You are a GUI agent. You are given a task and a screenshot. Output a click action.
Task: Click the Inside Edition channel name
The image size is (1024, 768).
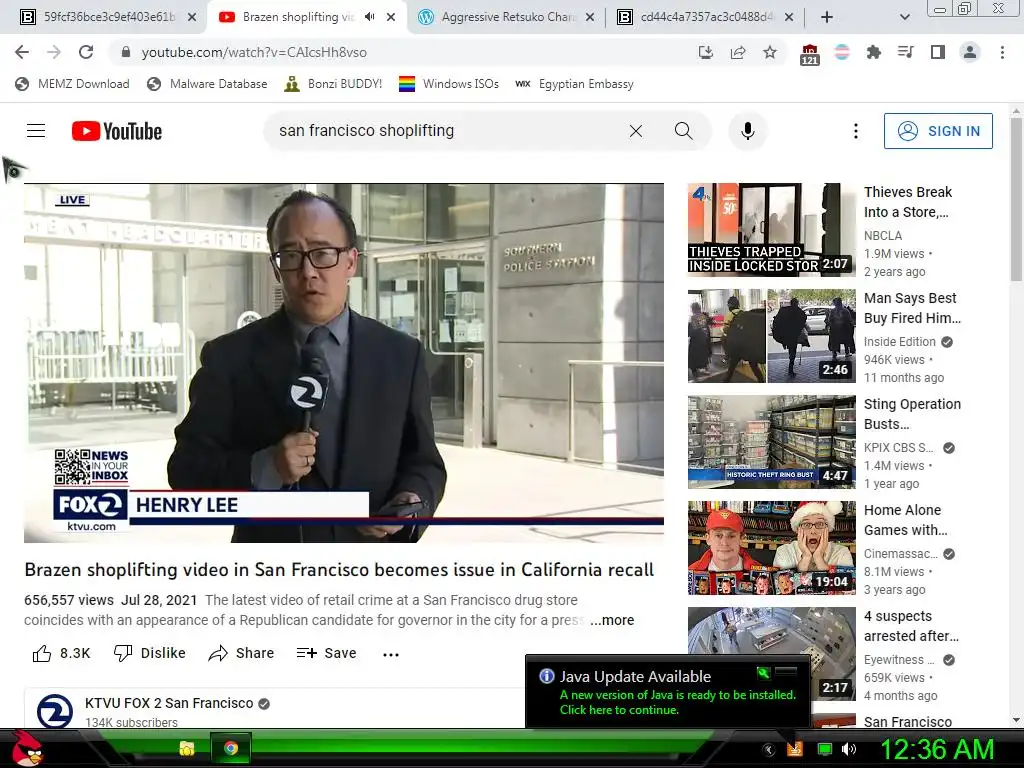pyautogui.click(x=899, y=342)
